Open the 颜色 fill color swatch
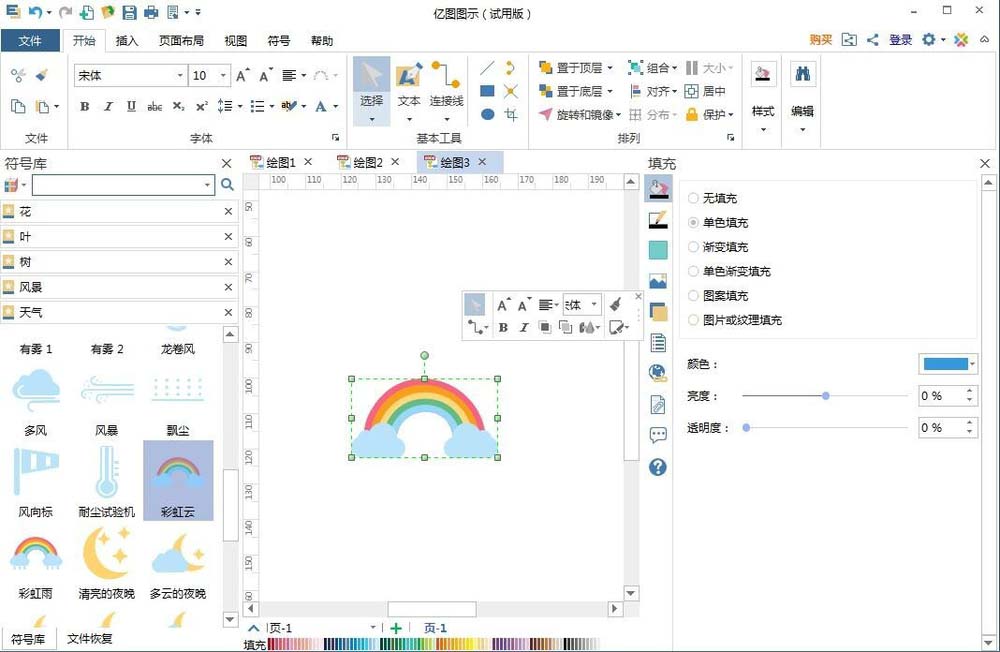The width and height of the screenshot is (1000, 652). tap(946, 363)
